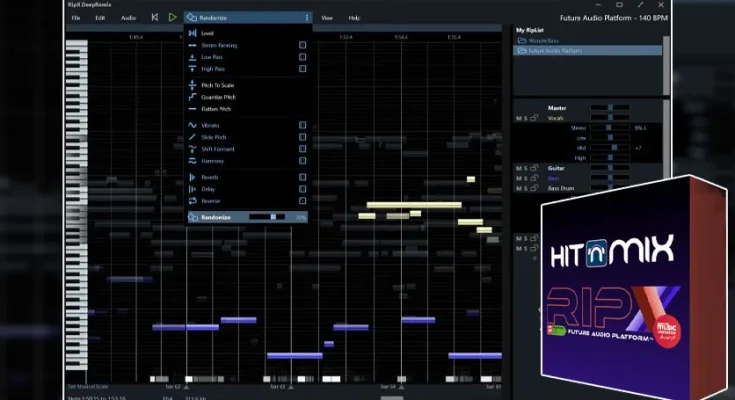This screenshot has height=400, width=735.
Task: Solo the Guitar layer
Action: pos(525,167)
